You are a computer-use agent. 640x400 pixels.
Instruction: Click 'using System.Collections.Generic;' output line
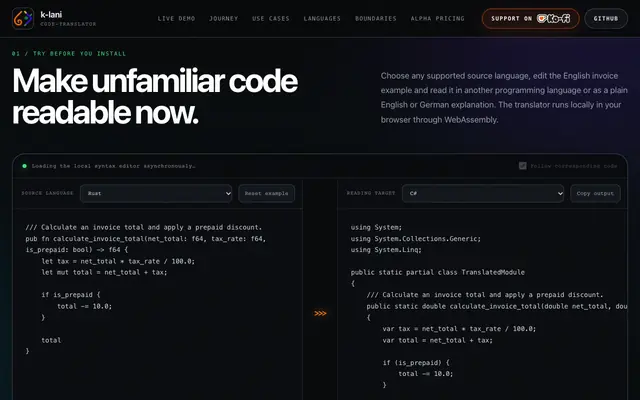[x=416, y=239]
